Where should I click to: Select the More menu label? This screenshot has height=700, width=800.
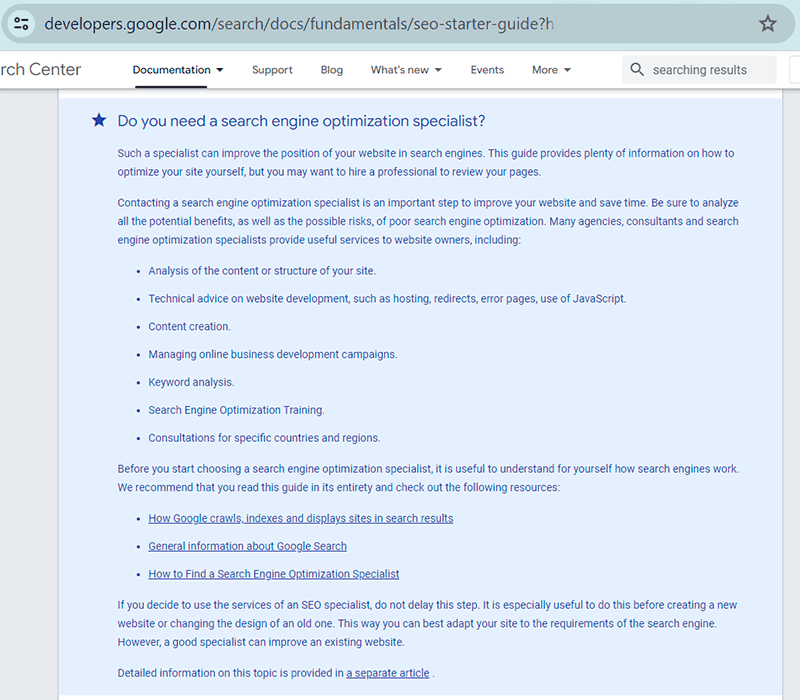545,70
